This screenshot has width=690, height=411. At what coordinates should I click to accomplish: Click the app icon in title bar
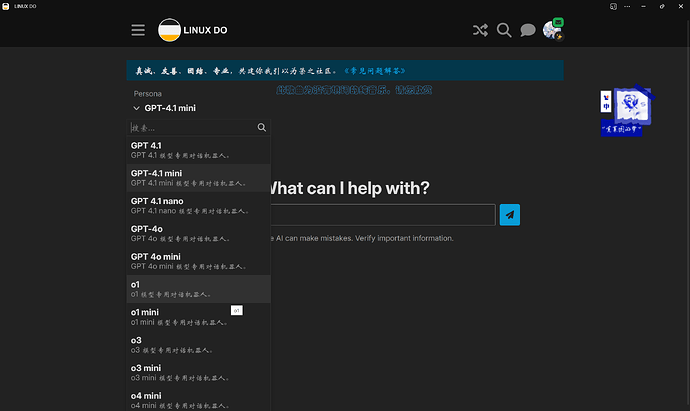(6, 6)
